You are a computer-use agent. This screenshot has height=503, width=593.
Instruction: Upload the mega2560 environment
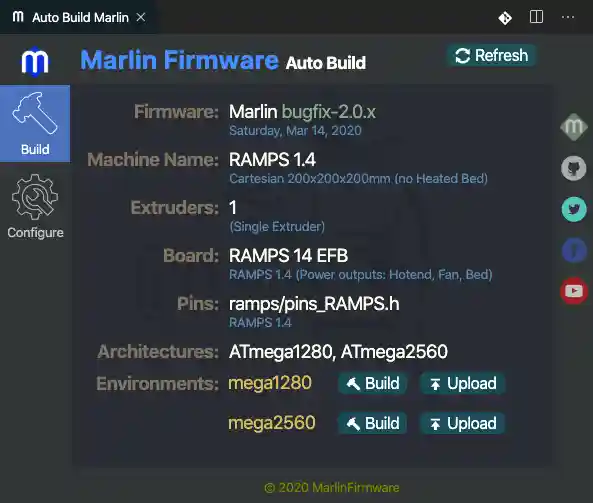tap(463, 423)
